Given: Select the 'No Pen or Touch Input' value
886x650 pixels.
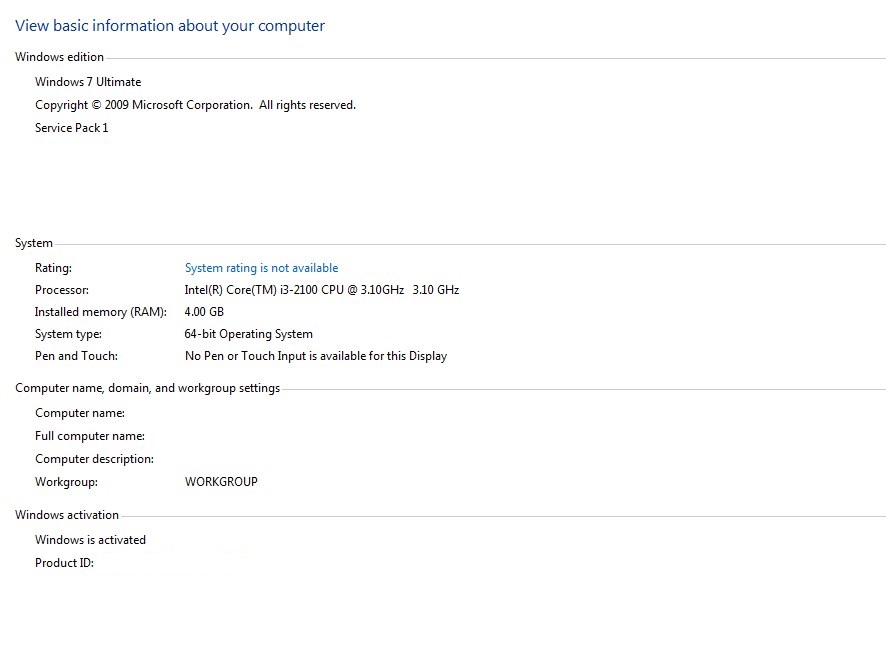Looking at the screenshot, I should click(x=316, y=356).
